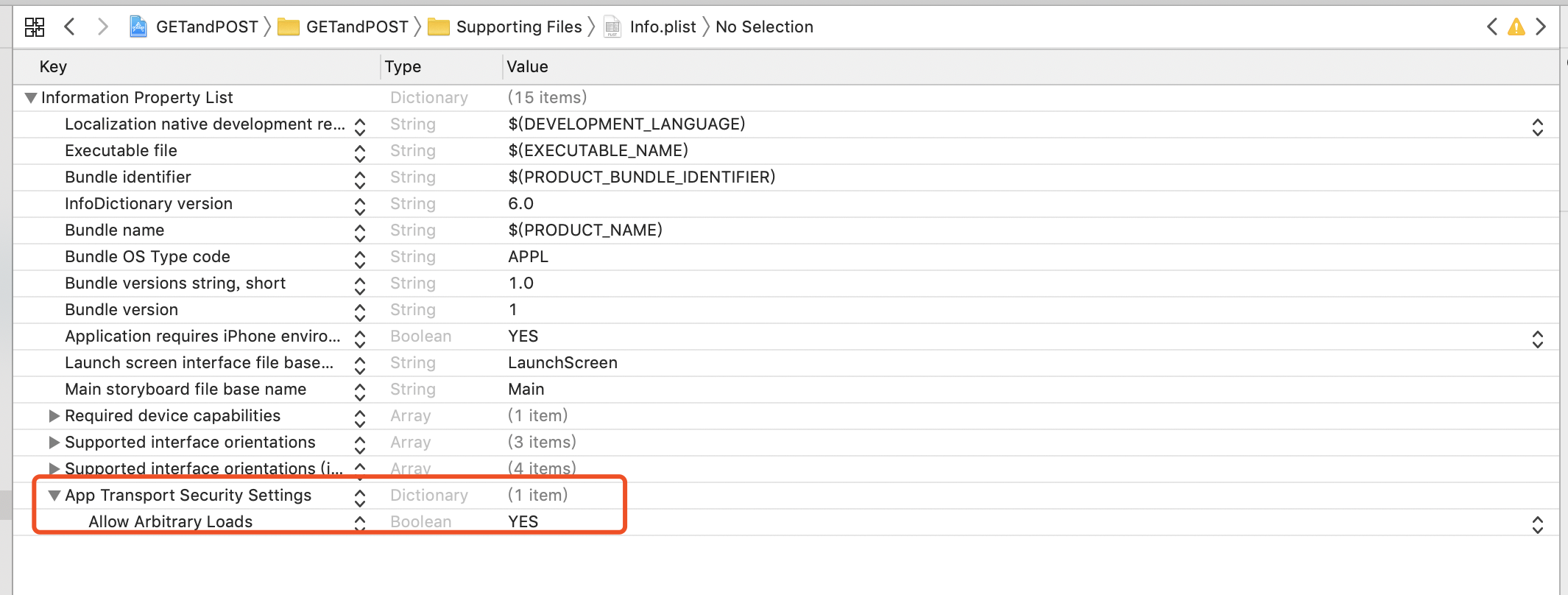Open key stepper for Allow Arbitrary Loads
This screenshot has height=595, width=1568.
[360, 524]
